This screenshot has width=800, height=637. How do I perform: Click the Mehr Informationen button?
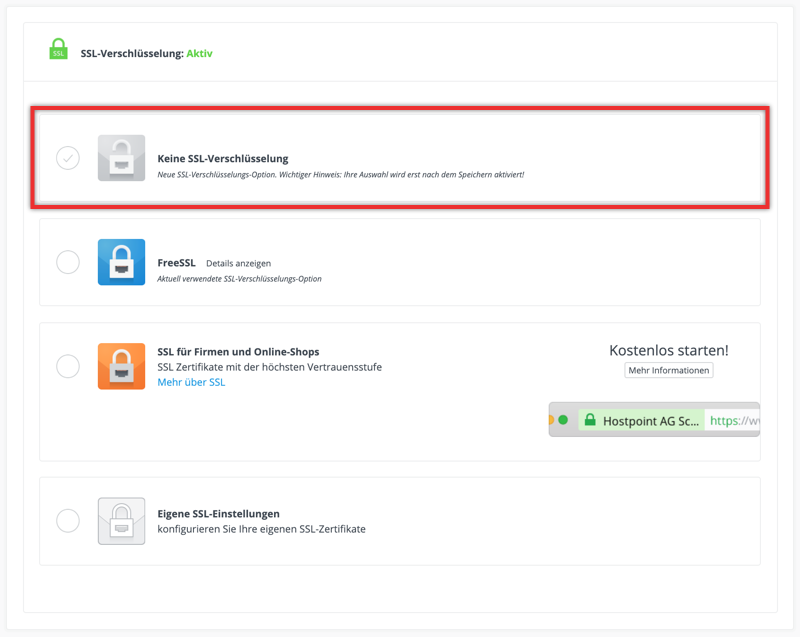(669, 370)
